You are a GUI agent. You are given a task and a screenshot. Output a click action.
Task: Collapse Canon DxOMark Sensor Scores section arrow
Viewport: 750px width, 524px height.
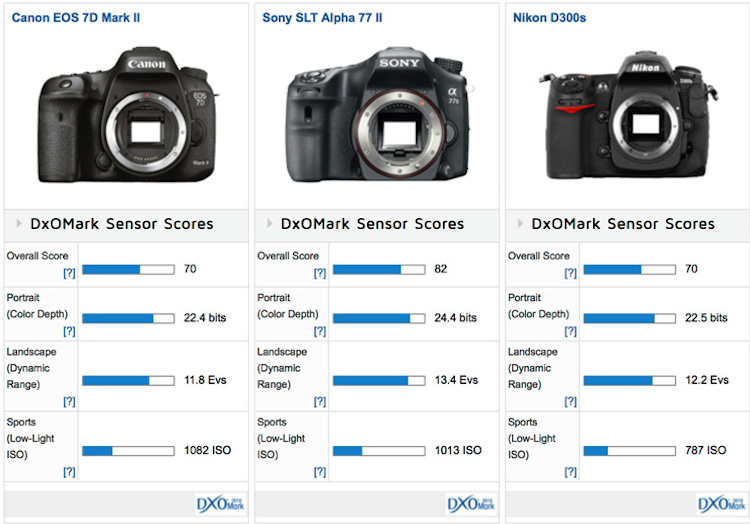coord(19,224)
